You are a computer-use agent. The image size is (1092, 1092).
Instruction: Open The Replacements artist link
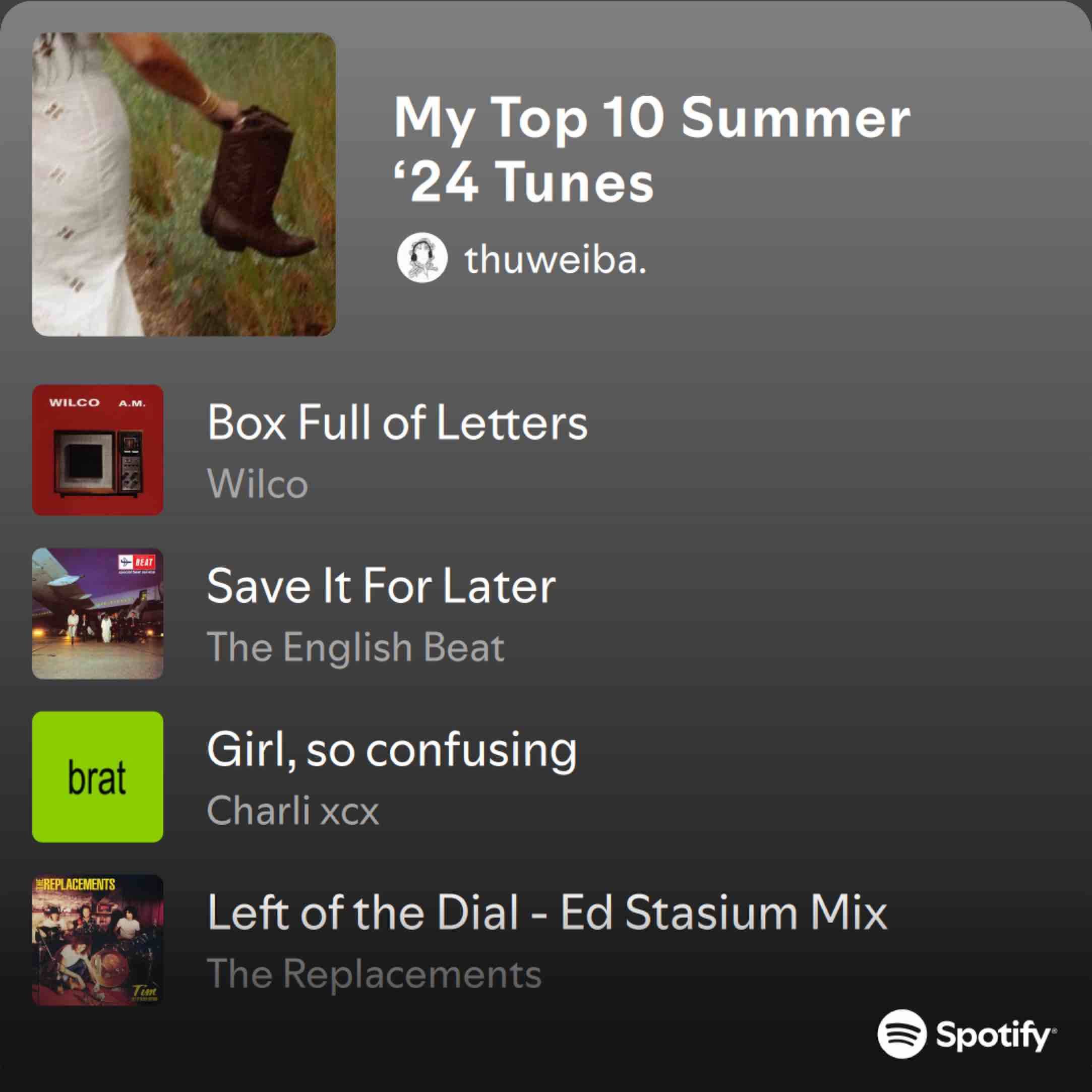click(x=374, y=974)
